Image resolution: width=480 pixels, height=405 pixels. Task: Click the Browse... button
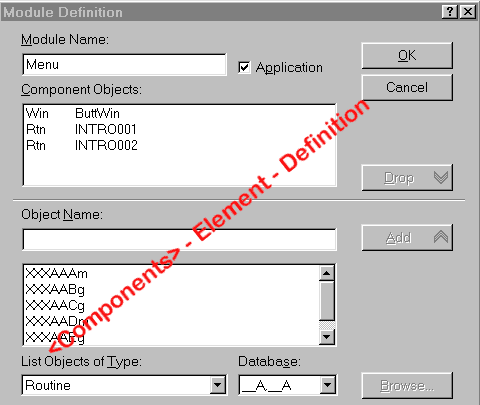tap(407, 386)
